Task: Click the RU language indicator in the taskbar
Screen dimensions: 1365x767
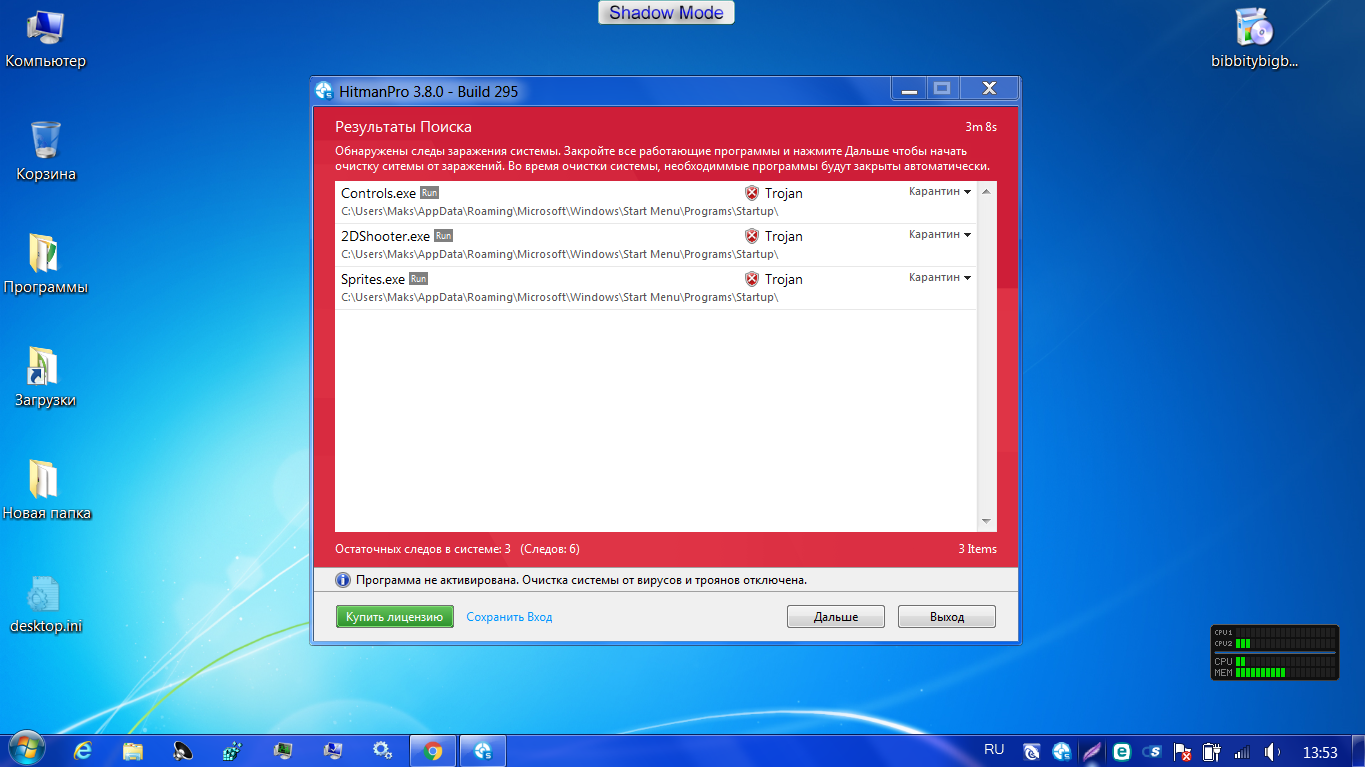Action: pyautogui.click(x=994, y=749)
